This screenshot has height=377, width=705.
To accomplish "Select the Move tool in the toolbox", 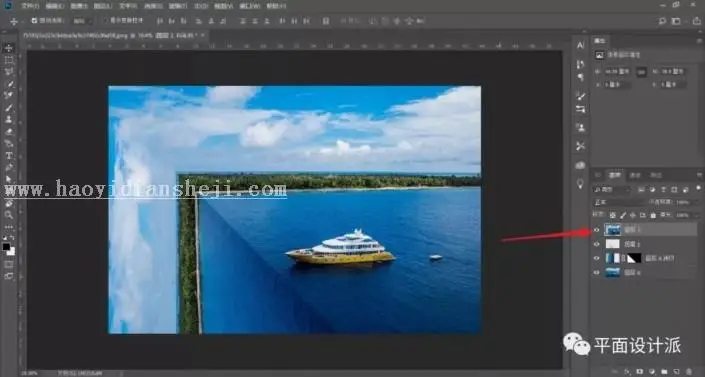I will pyautogui.click(x=9, y=48).
